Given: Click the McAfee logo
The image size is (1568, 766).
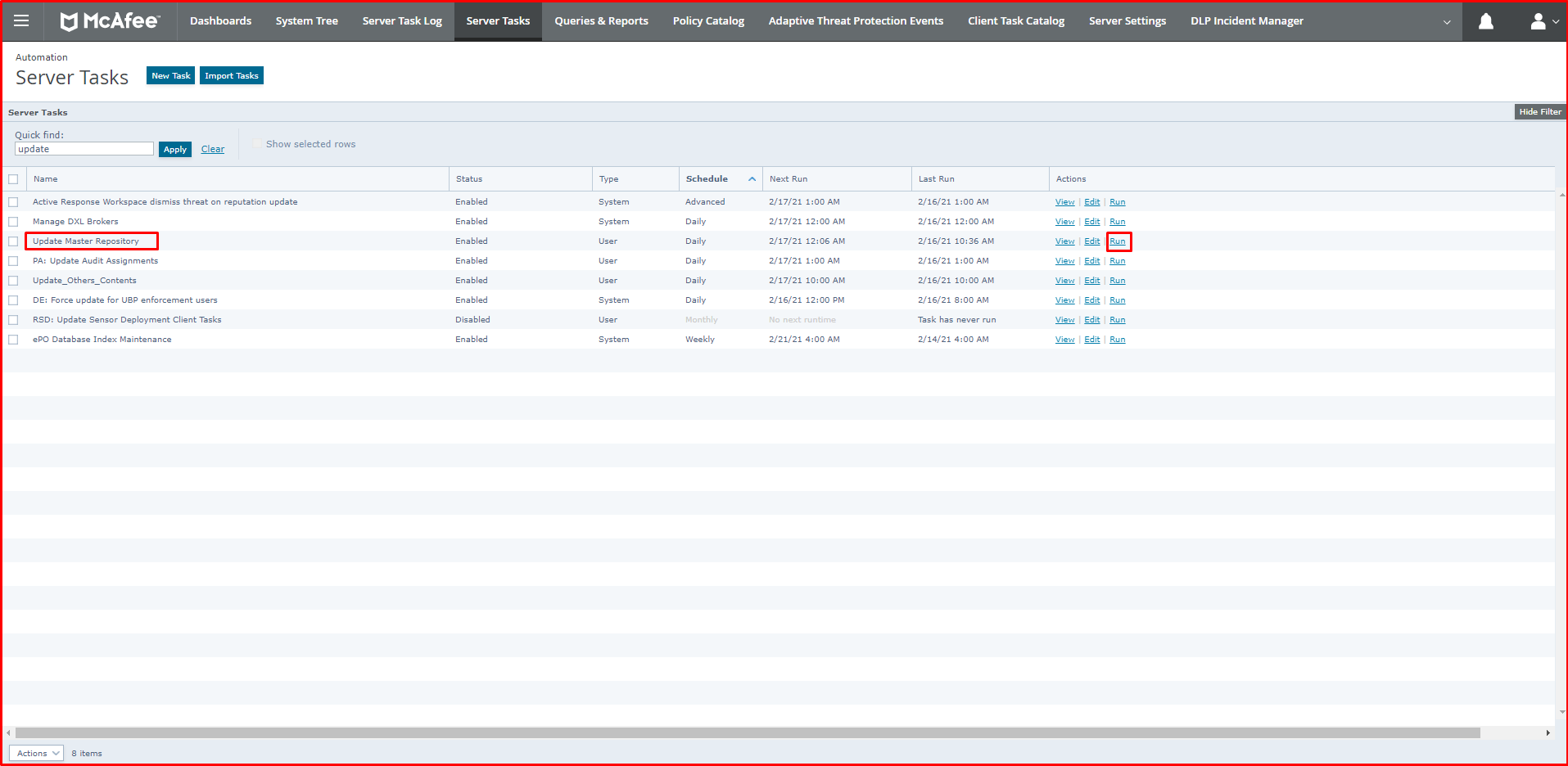Looking at the screenshot, I should tap(110, 20).
